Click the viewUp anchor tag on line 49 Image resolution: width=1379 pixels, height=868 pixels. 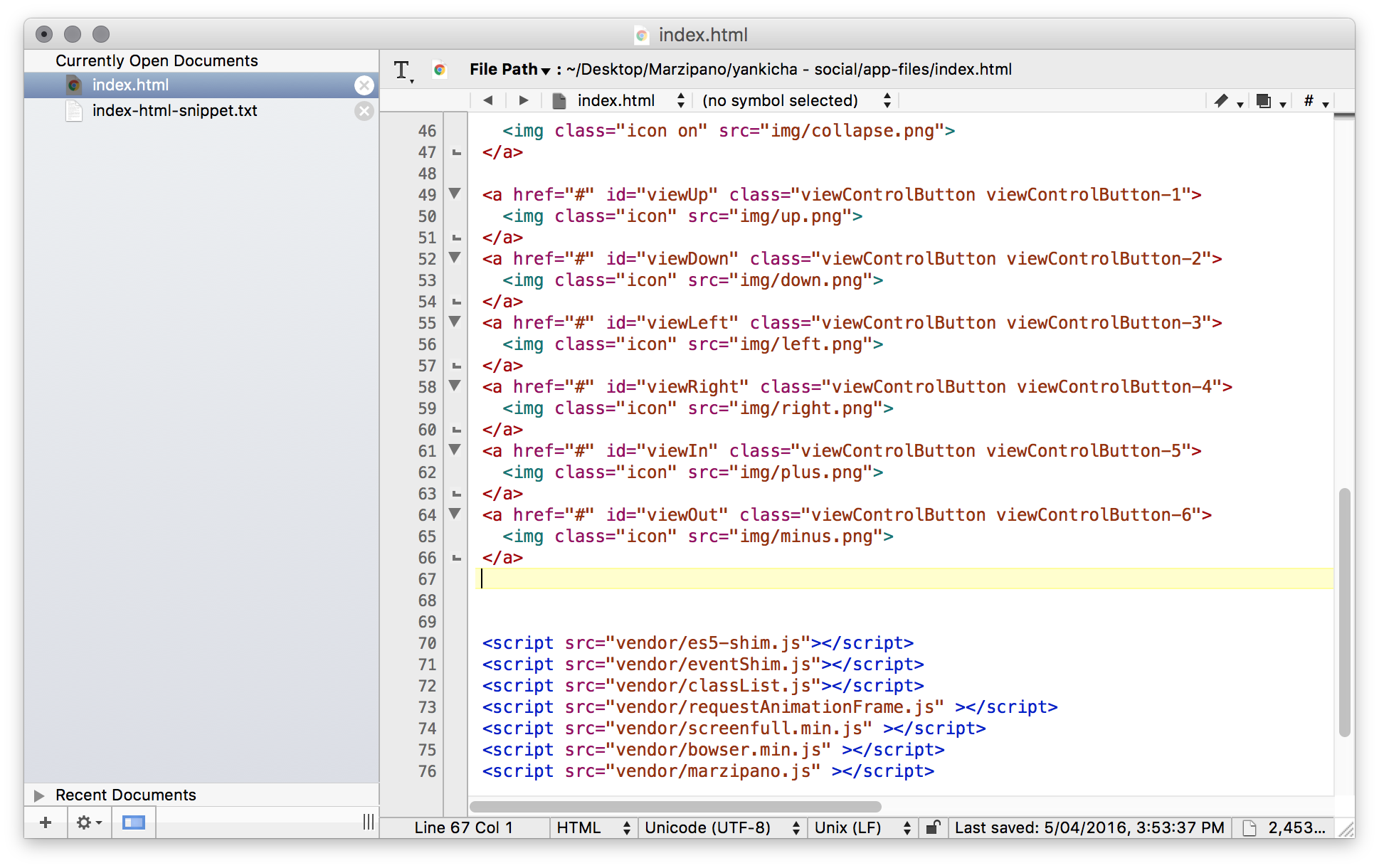(x=842, y=194)
